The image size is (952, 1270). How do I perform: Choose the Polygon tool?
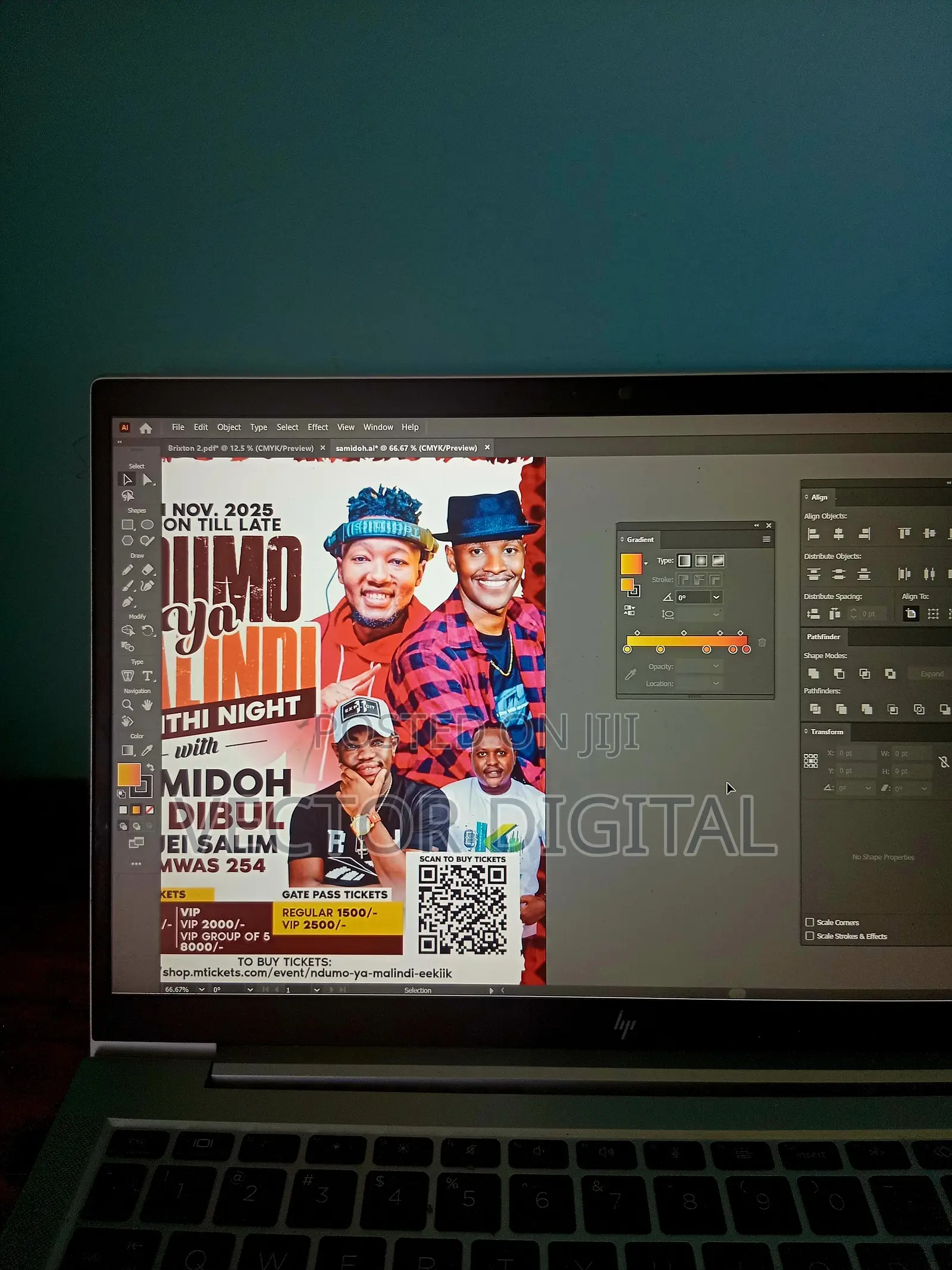click(x=127, y=540)
